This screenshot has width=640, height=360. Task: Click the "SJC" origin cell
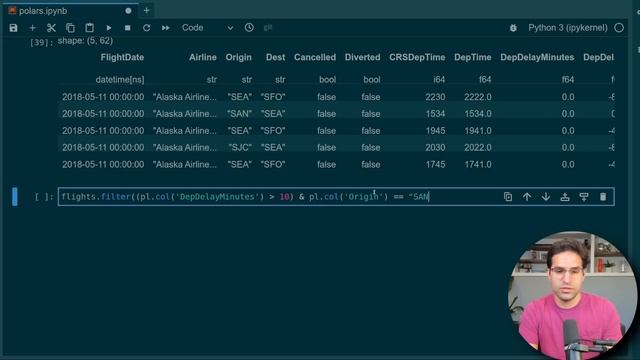click(x=240, y=147)
